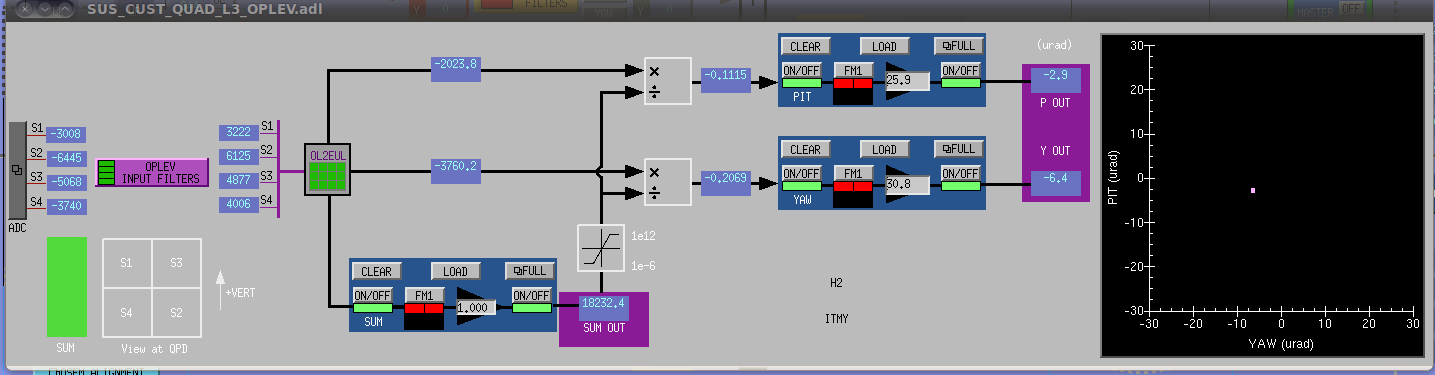Edit the YAW gain value 30.8

click(x=907, y=184)
